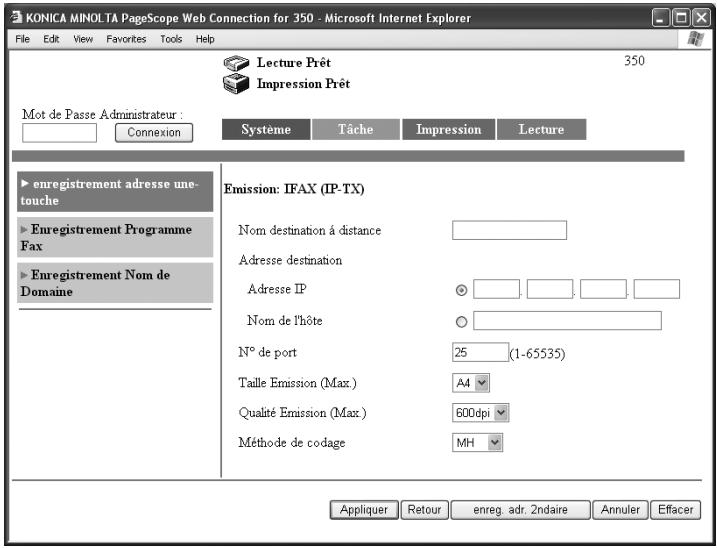
Task: Close the Internet Explorer window
Action: point(701,18)
